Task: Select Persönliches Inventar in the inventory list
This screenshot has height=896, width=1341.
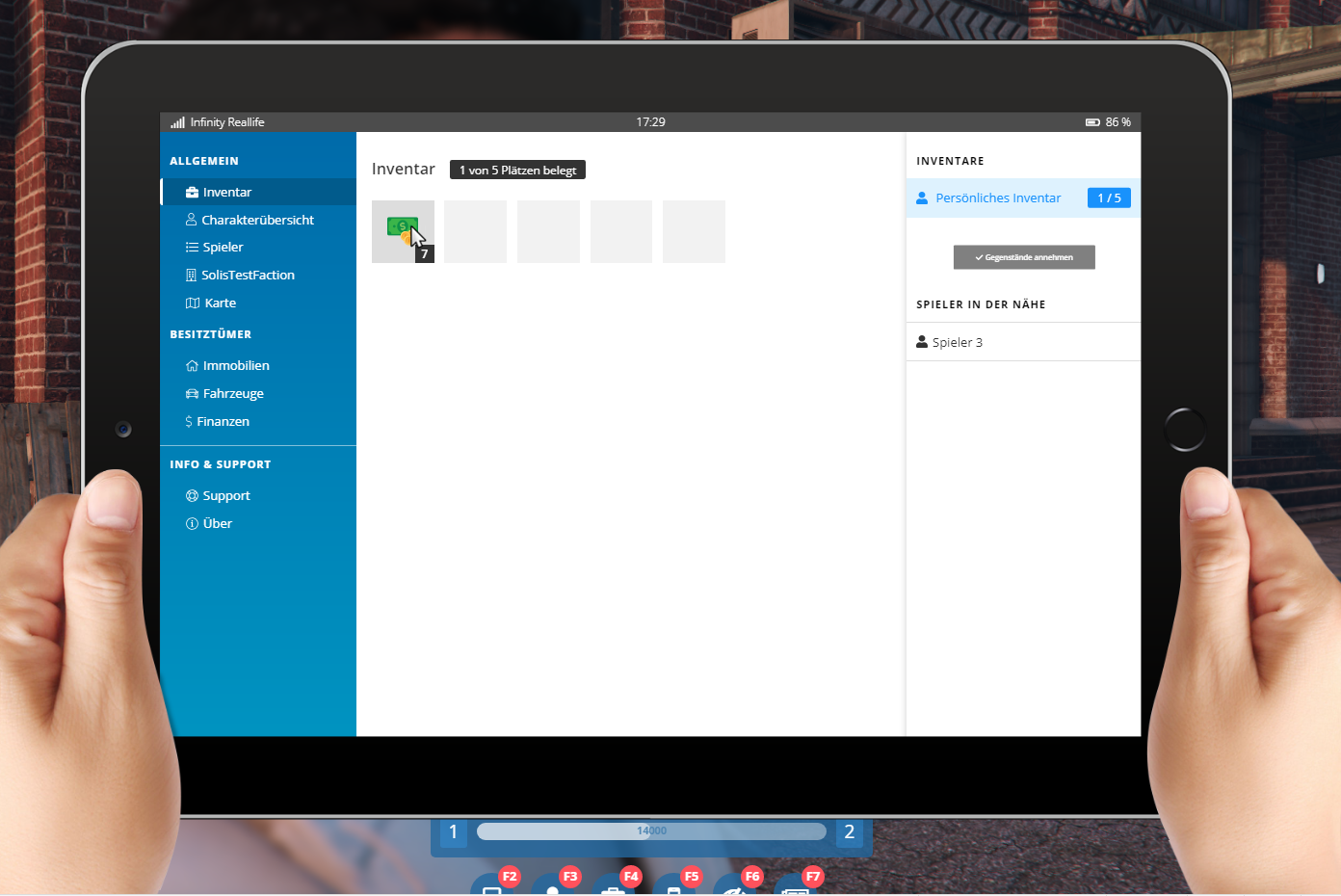Action: 998,198
